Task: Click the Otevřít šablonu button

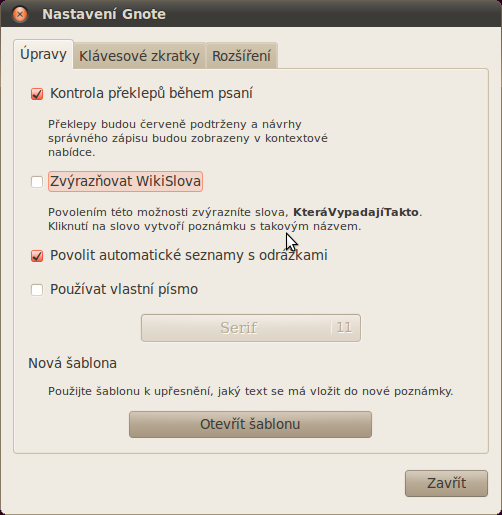Action: [250, 424]
